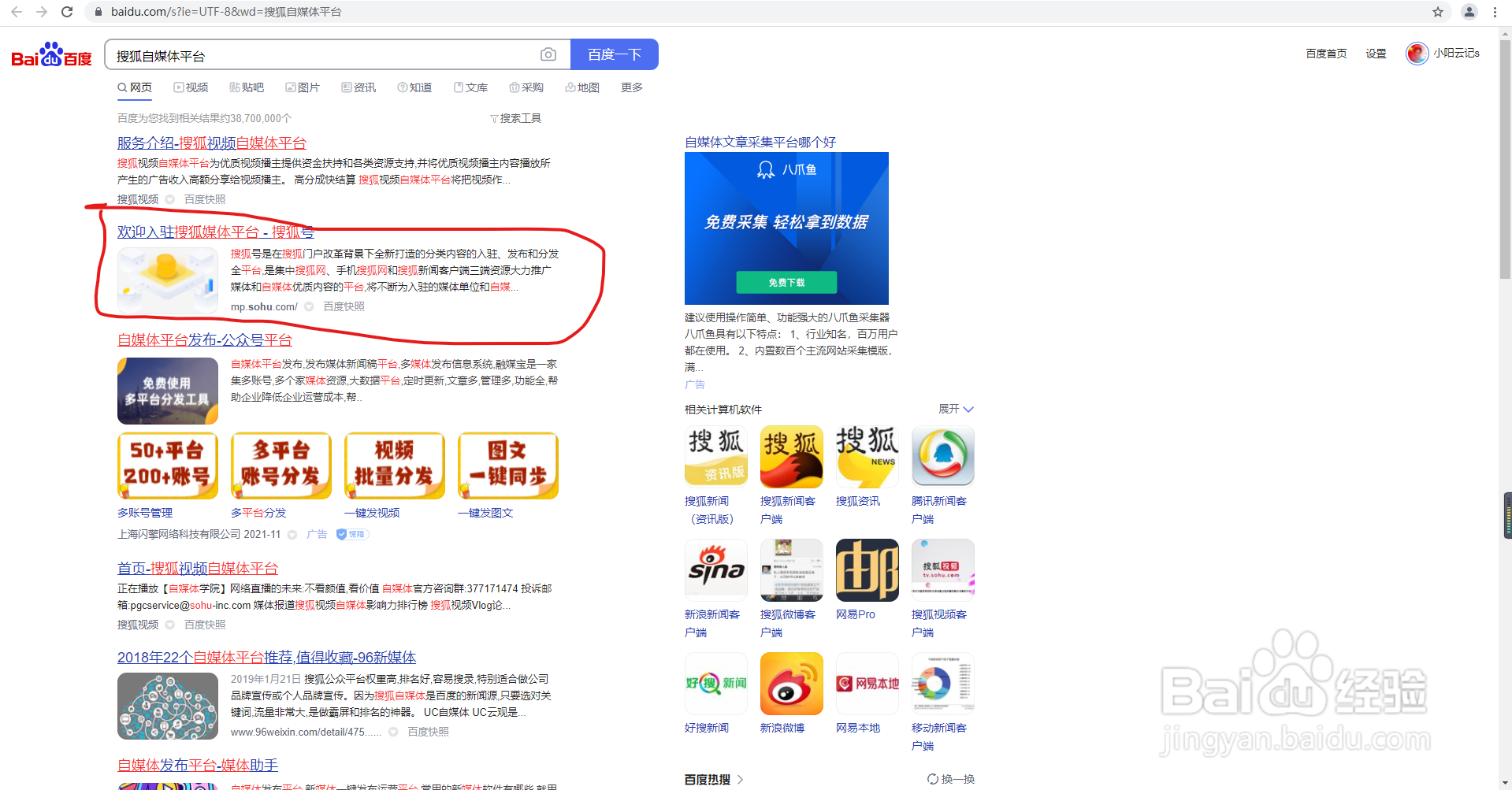Open the 搜索工具 filter dropdown

(516, 118)
